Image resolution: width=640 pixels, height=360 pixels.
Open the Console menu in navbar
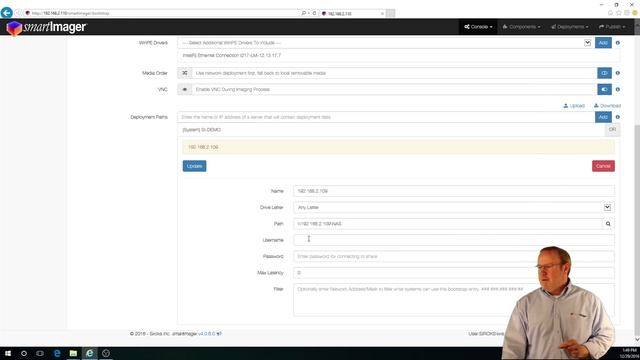(x=478, y=27)
